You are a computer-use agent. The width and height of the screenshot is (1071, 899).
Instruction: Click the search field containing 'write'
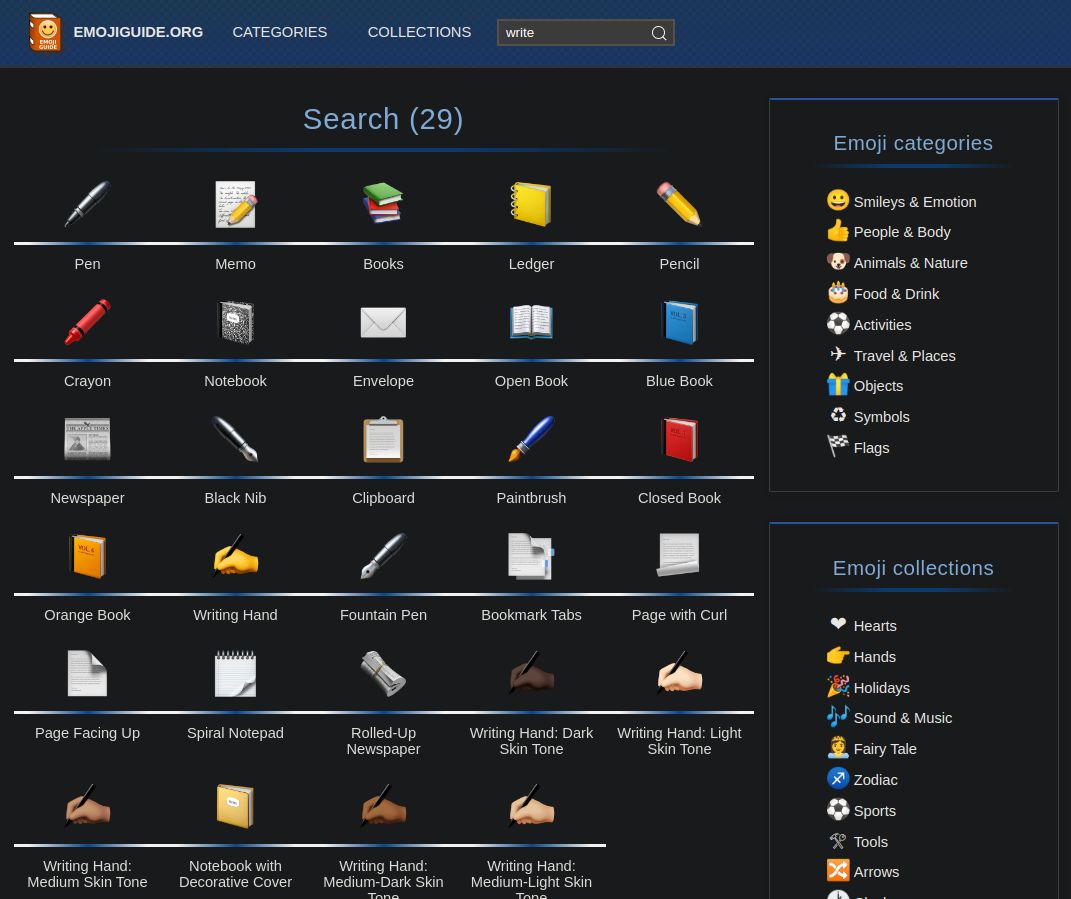coord(572,33)
